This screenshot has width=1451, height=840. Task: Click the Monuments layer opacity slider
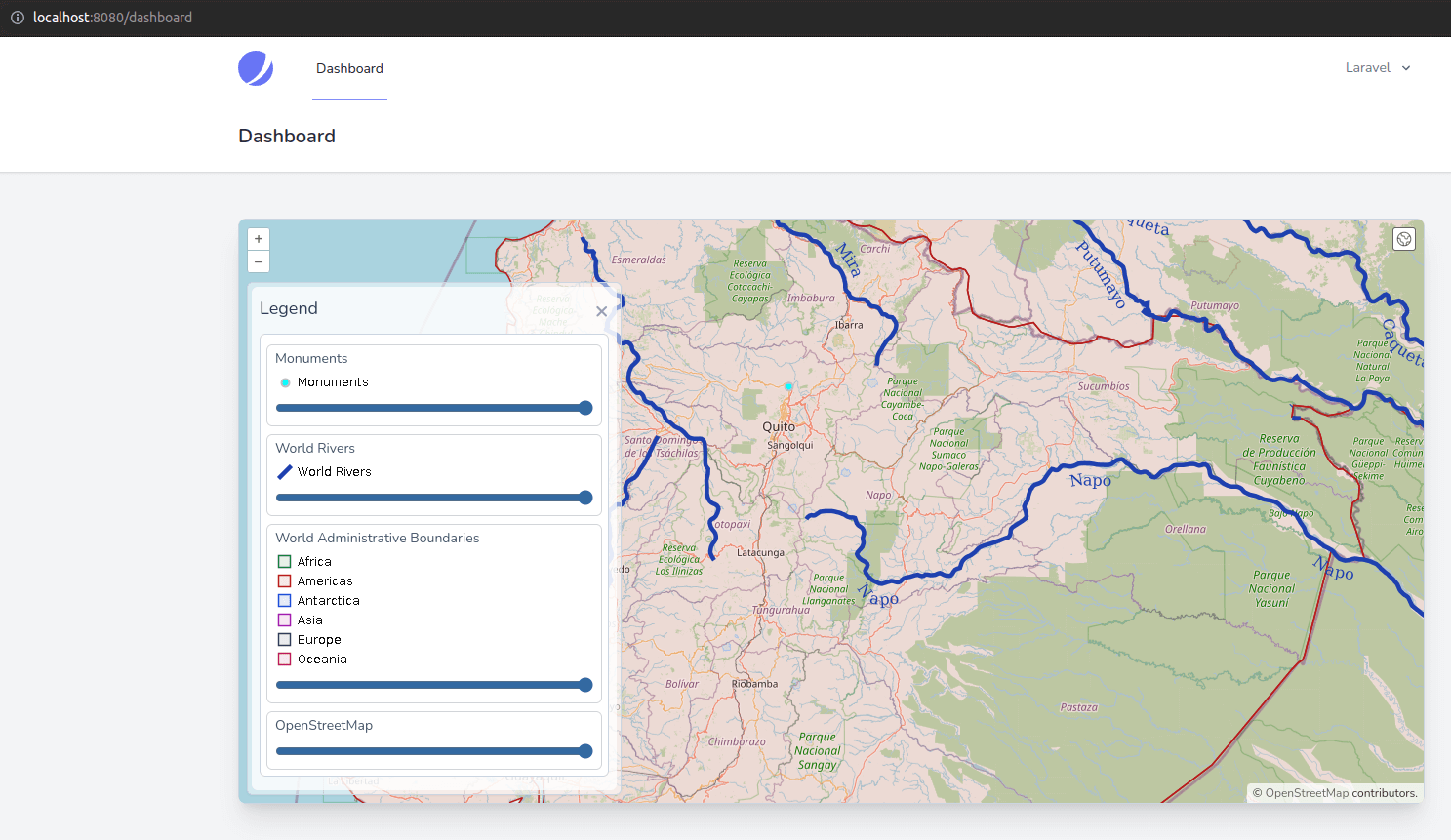tap(433, 408)
